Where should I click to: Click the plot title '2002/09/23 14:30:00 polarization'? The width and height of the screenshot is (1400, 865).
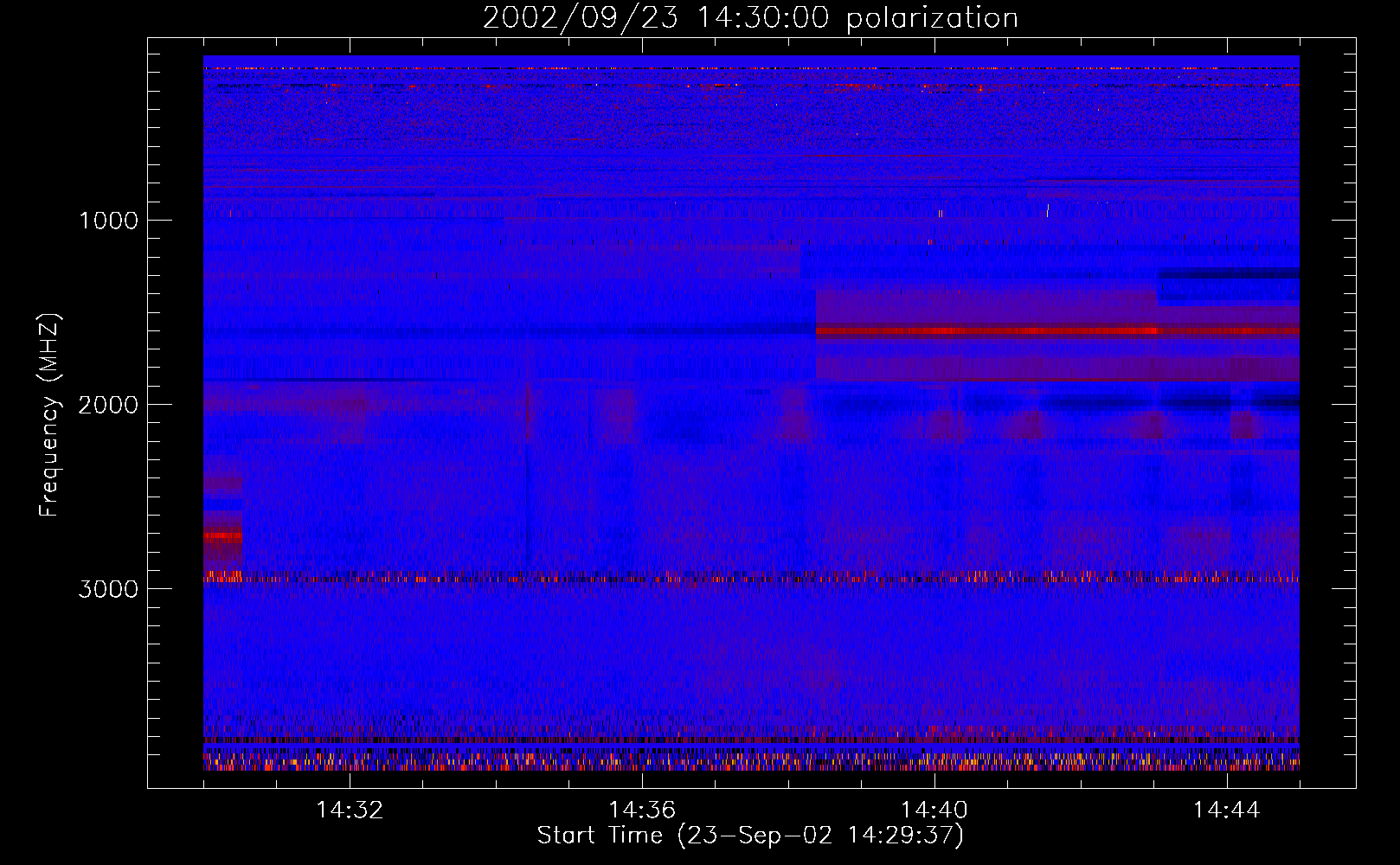750,18
